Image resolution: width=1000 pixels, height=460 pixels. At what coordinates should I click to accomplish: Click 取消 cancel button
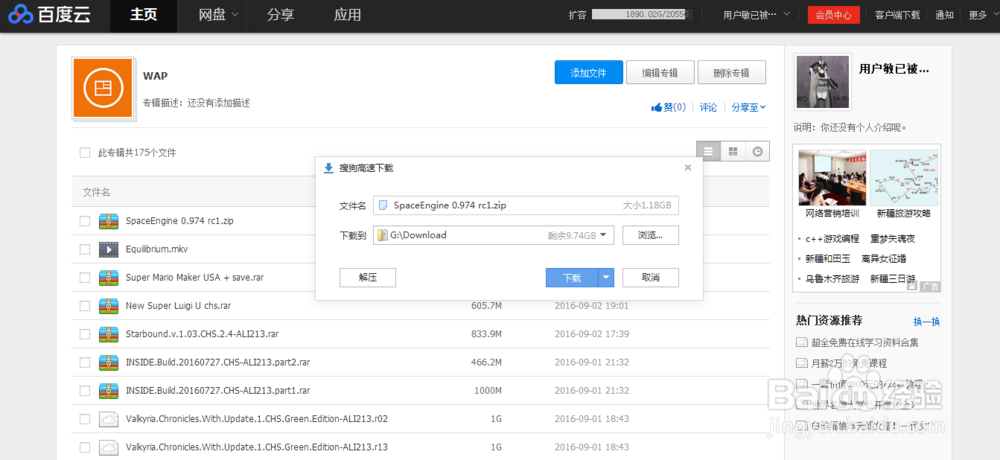pyautogui.click(x=651, y=278)
